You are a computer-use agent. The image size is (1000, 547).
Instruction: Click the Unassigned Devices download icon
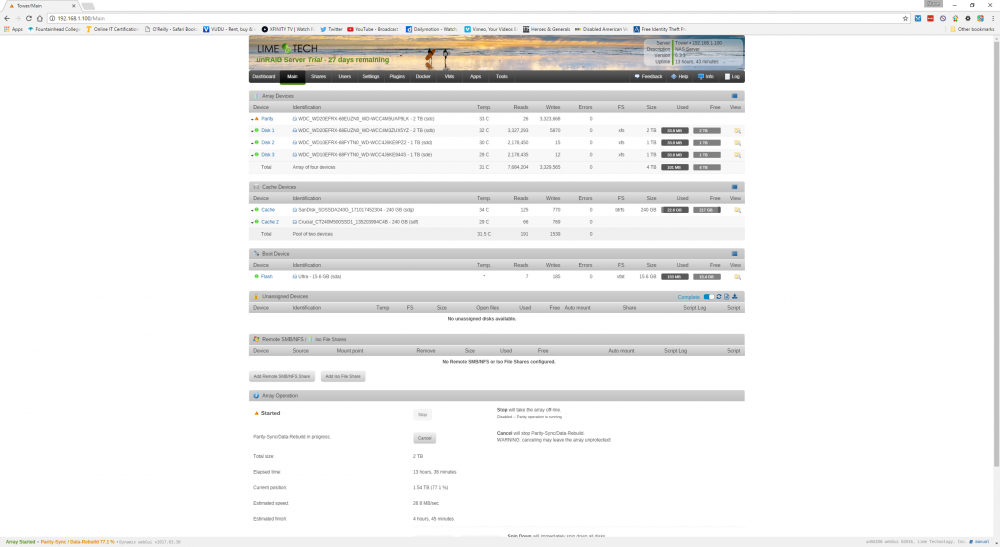pyautogui.click(x=735, y=296)
